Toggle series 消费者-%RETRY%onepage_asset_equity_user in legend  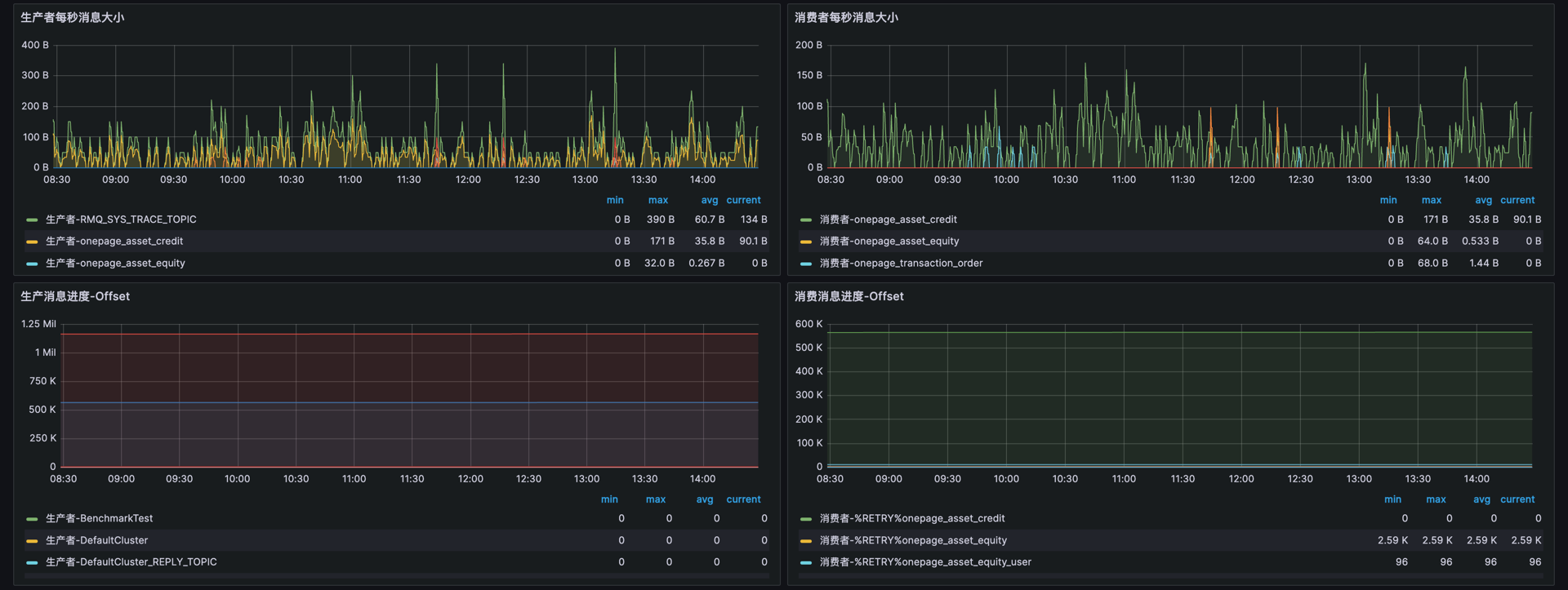[x=925, y=561]
